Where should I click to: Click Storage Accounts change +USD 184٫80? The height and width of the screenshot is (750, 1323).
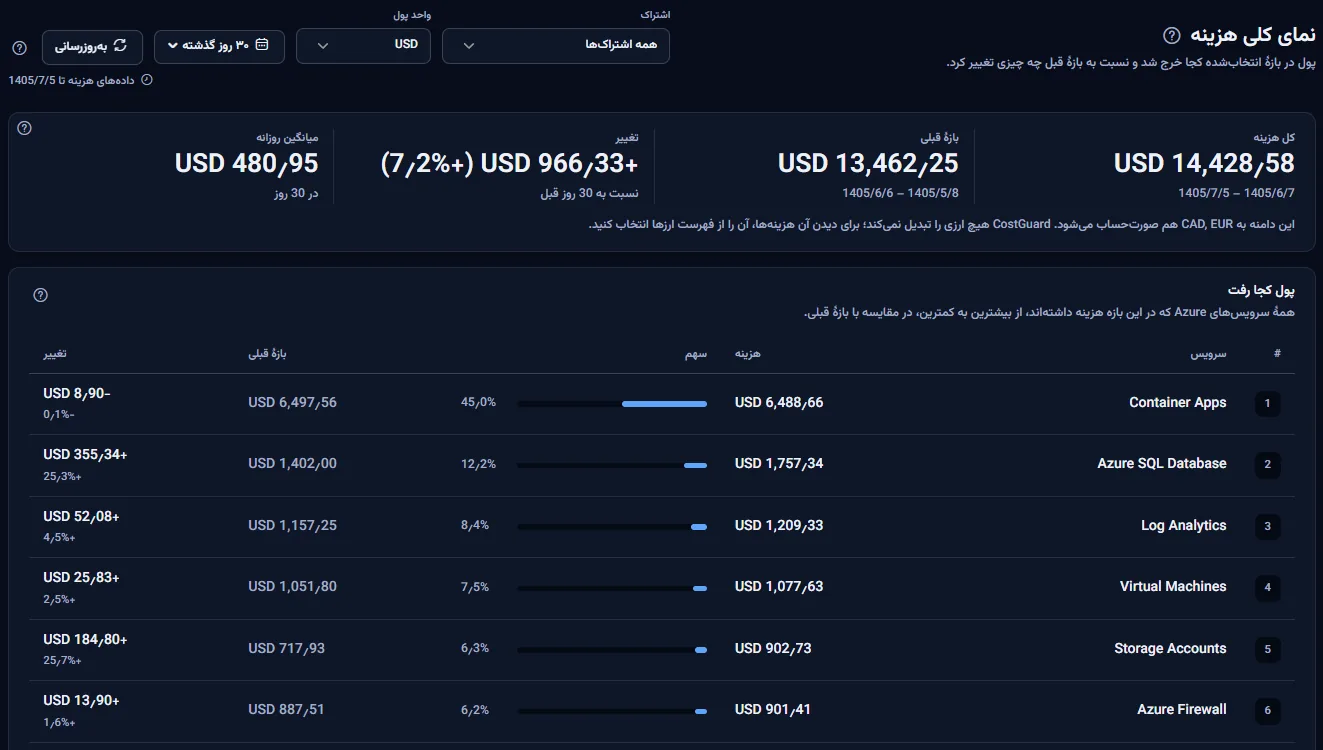tap(85, 639)
